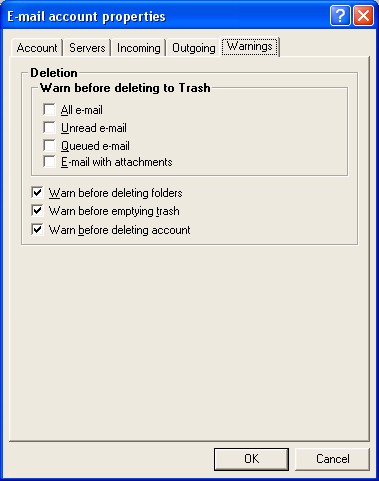This screenshot has height=481, width=379.
Task: Click the Queued e-mail label text
Action: 95,146
